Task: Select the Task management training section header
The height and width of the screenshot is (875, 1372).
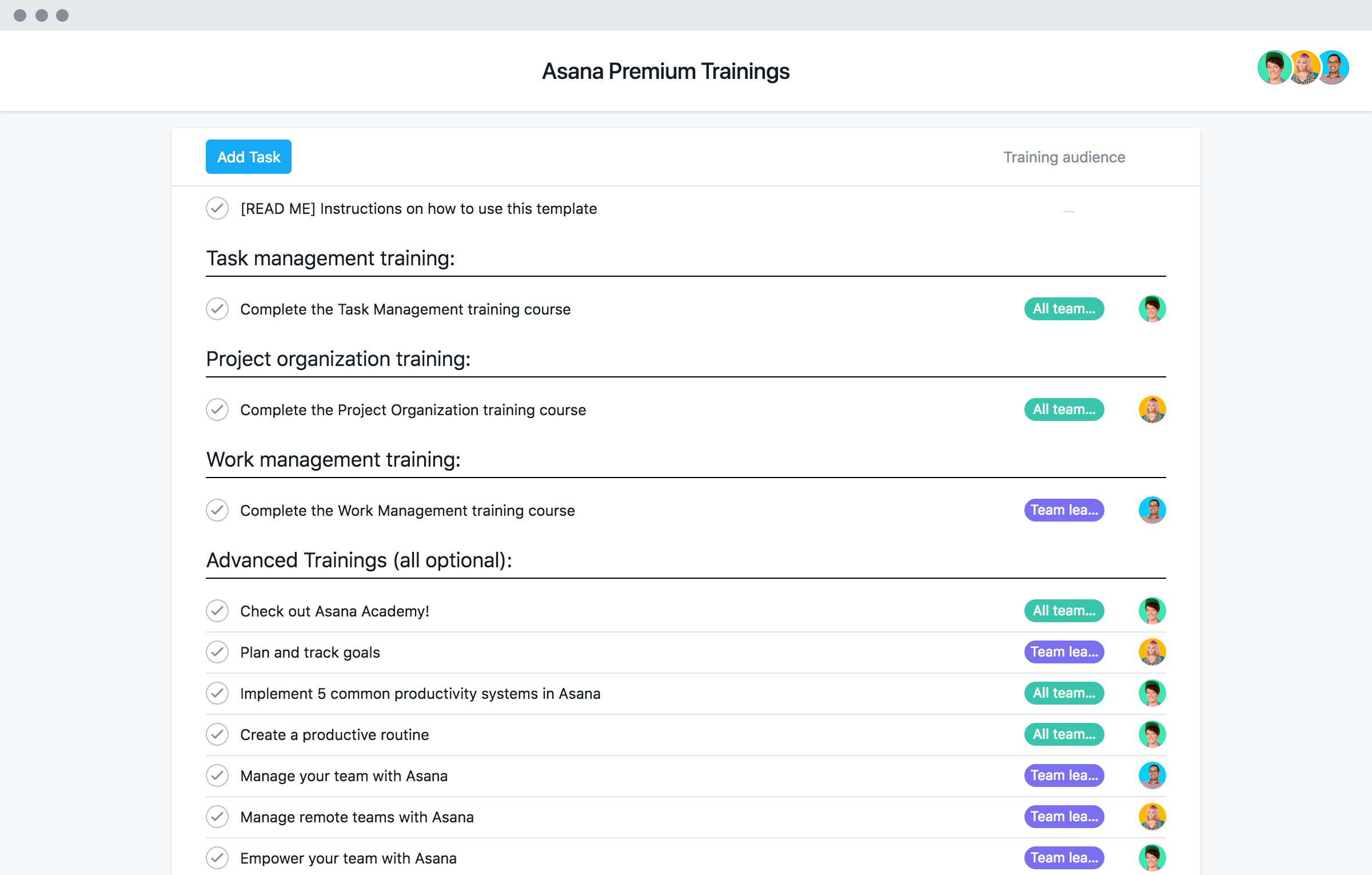Action: click(x=330, y=258)
